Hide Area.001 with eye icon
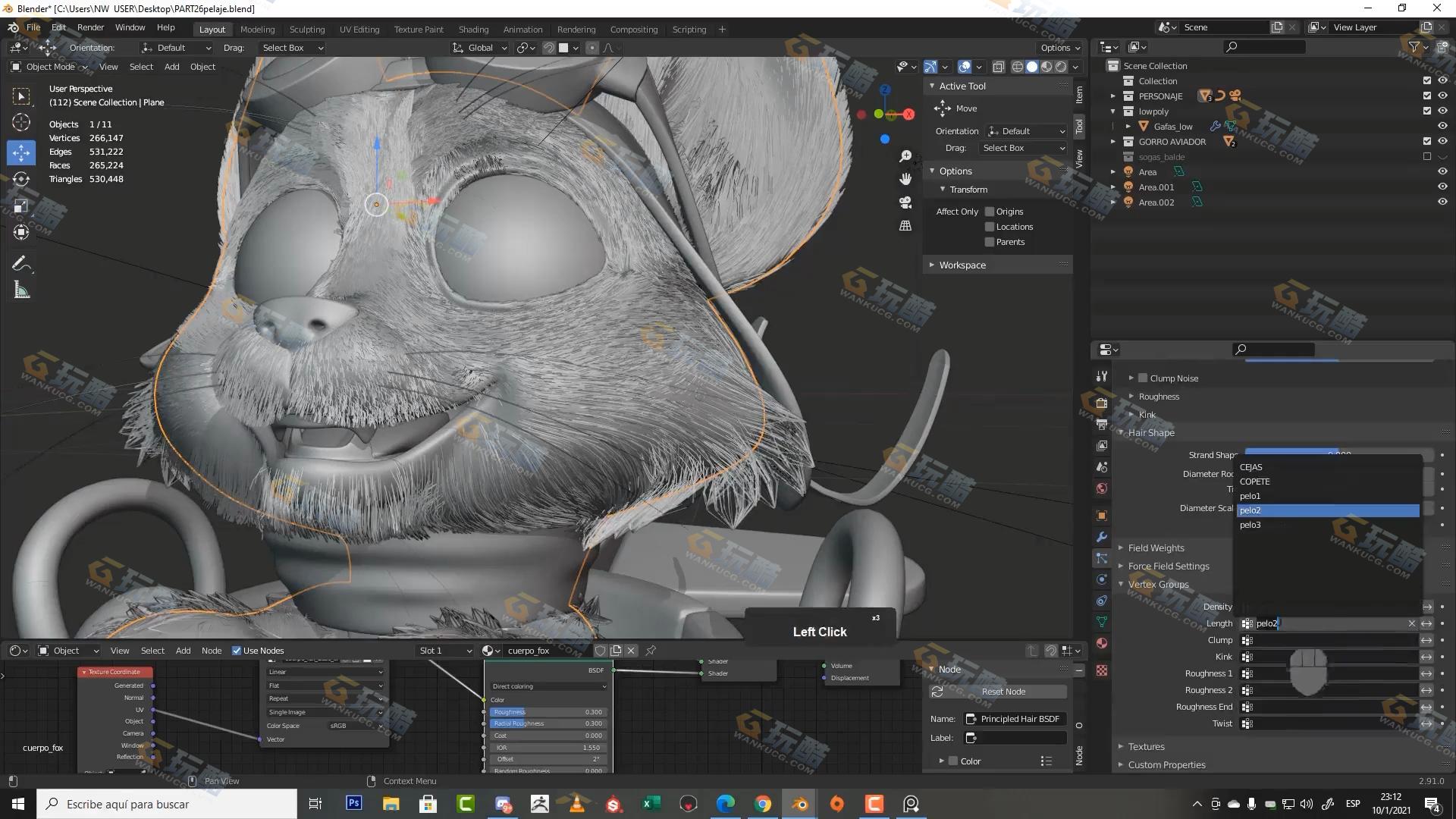The height and width of the screenshot is (819, 1456). tap(1442, 187)
